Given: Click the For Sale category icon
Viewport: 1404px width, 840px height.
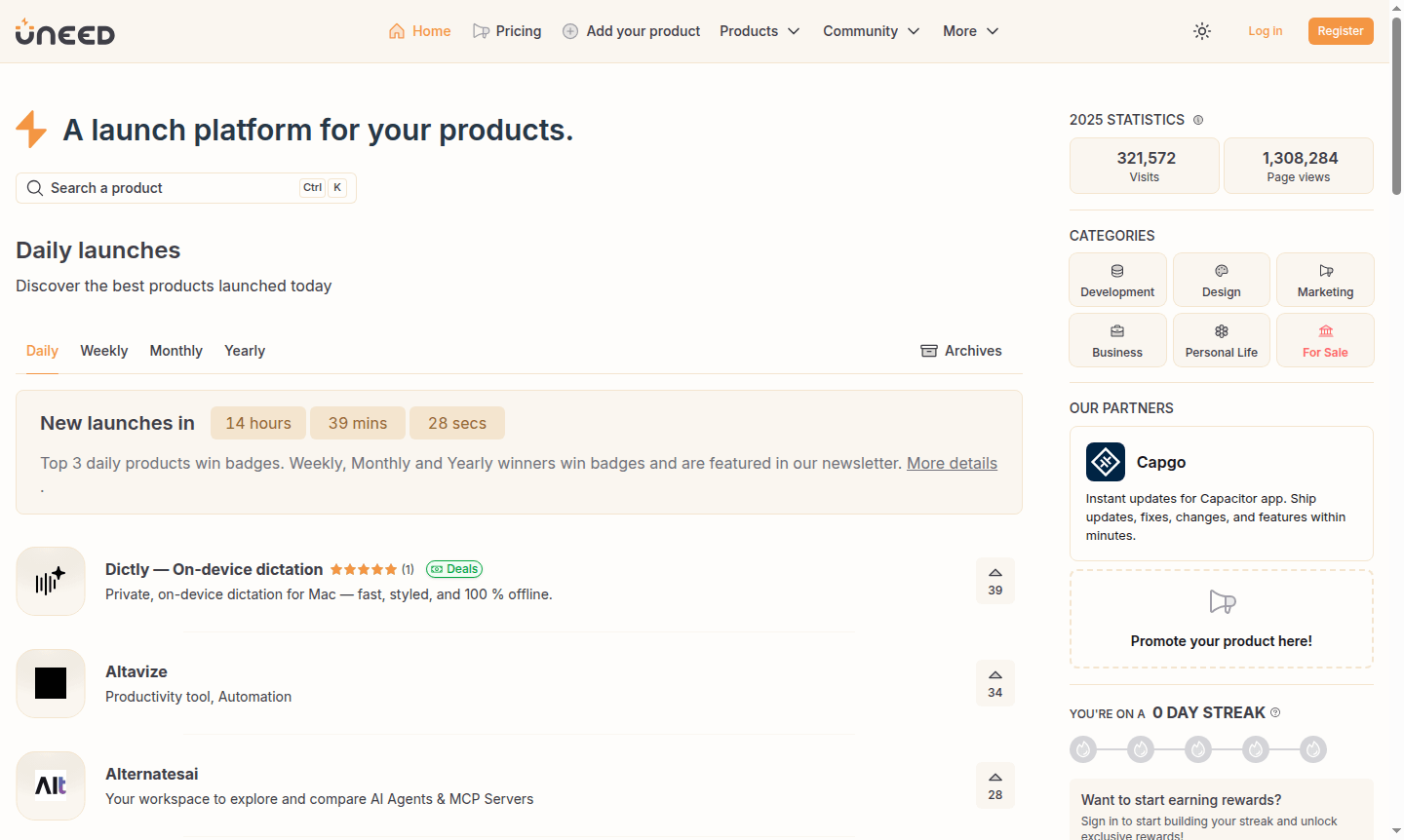Looking at the screenshot, I should [x=1325, y=331].
